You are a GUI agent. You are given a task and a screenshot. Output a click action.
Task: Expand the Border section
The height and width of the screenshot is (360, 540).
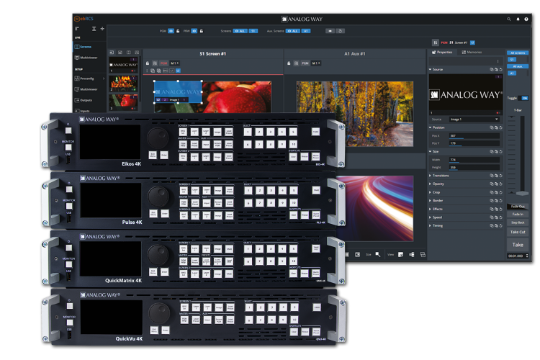[x=430, y=200]
